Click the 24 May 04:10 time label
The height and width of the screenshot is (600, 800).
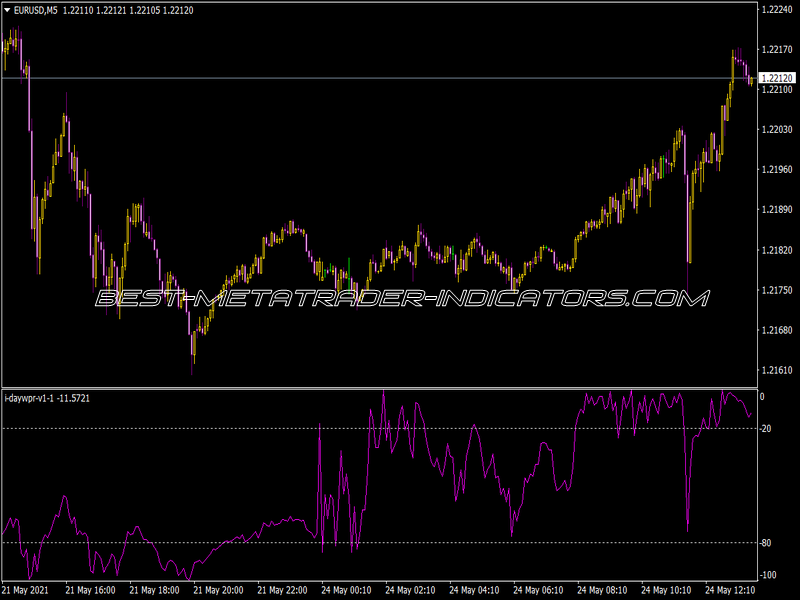click(474, 590)
